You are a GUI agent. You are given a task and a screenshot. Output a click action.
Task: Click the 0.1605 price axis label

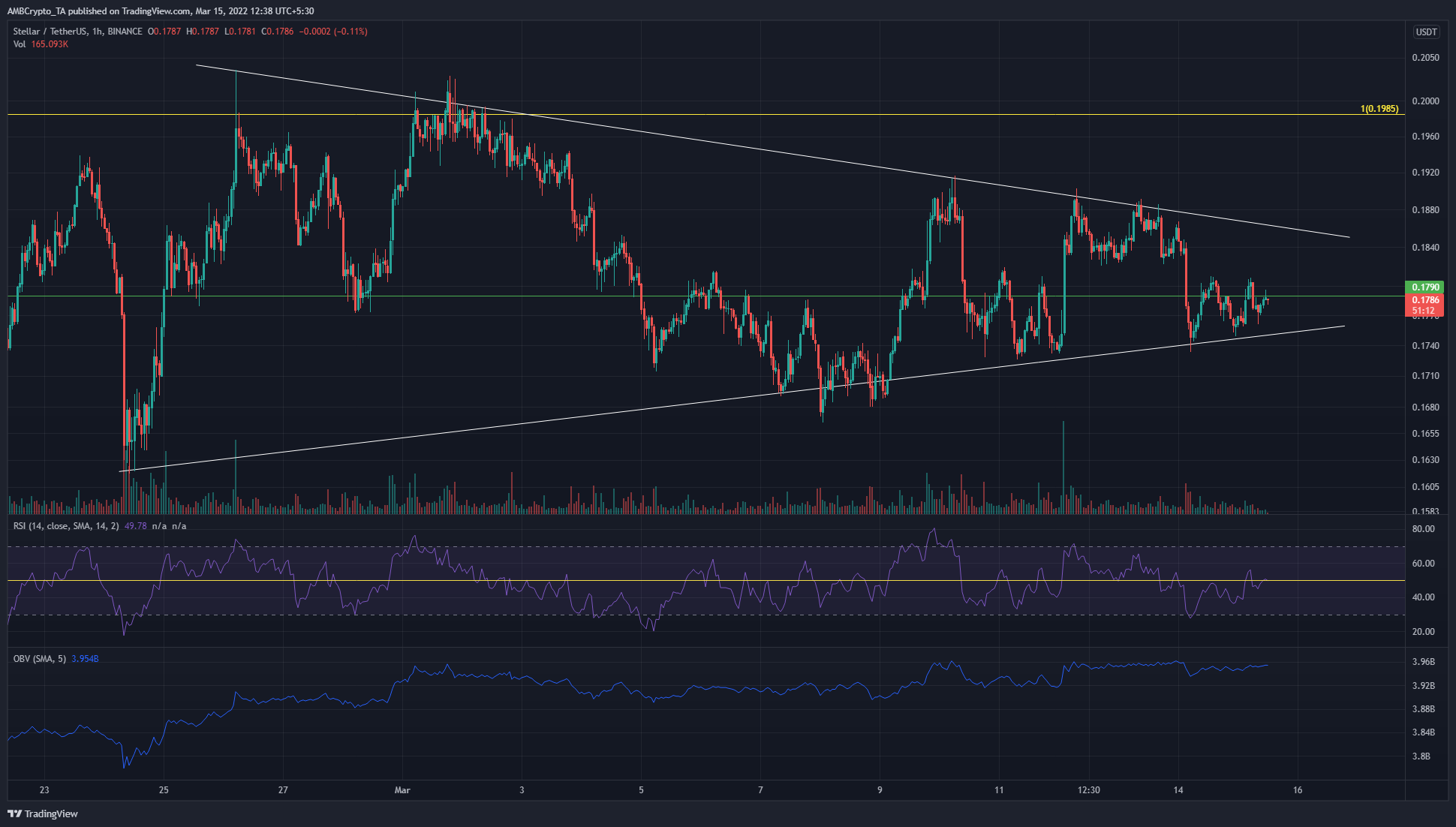pos(1425,487)
